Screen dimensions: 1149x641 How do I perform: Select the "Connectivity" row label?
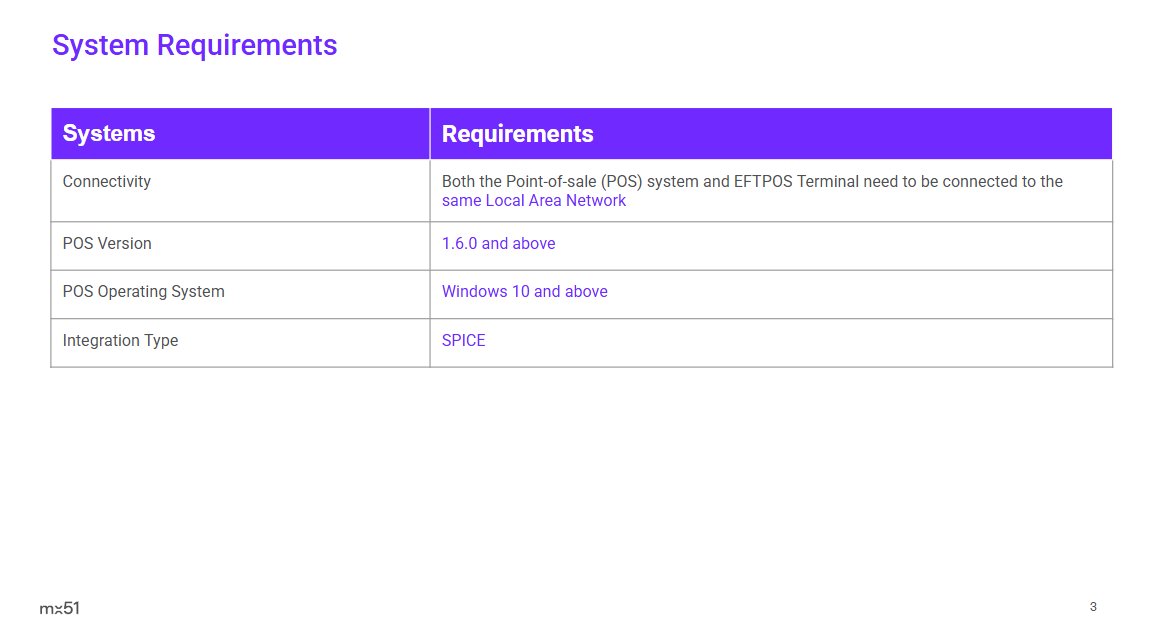click(x=106, y=182)
